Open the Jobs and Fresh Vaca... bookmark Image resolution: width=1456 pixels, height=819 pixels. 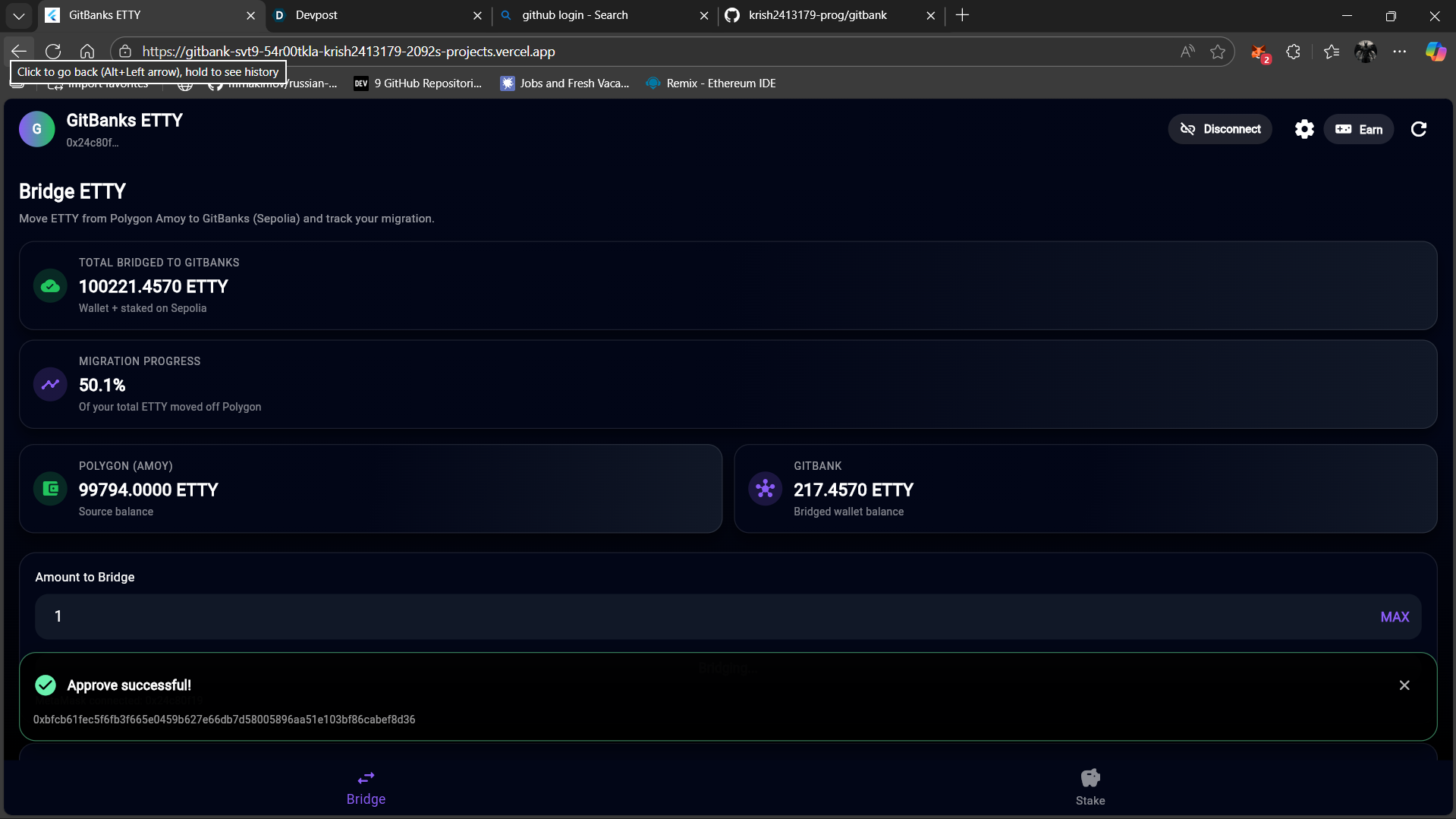pyautogui.click(x=564, y=83)
